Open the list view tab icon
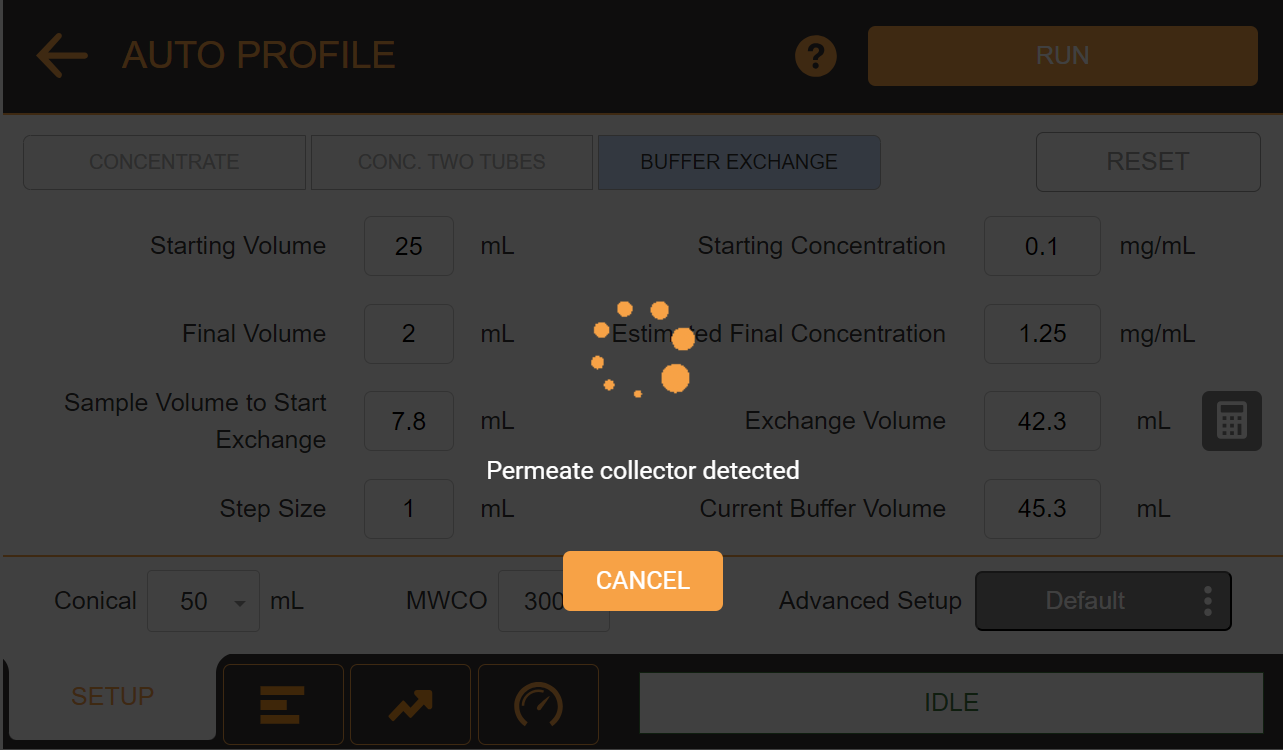Screen dimensions: 1283x750 pos(283,704)
